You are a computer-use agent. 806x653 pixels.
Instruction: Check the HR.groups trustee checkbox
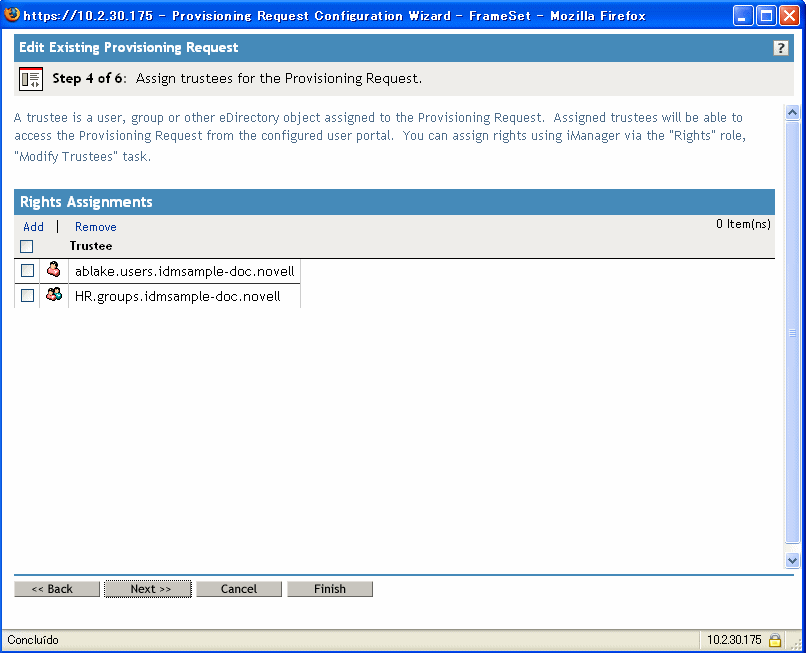click(27, 296)
